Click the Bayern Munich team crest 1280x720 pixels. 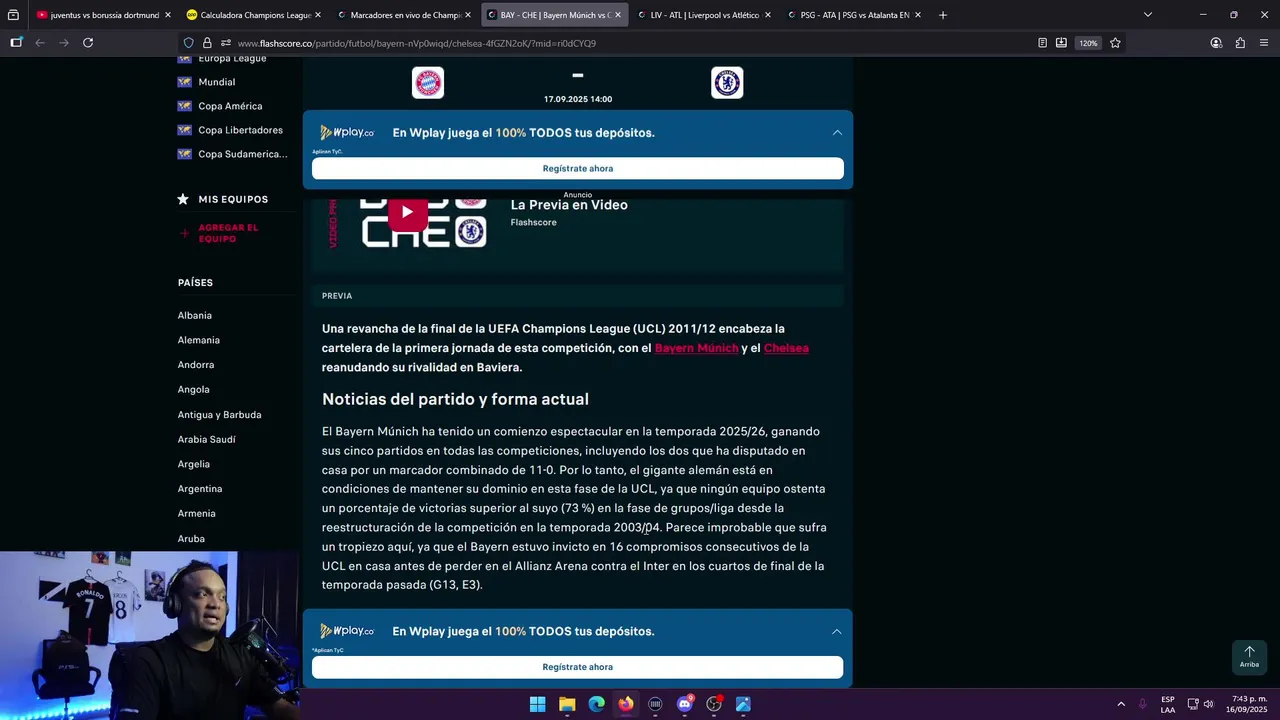click(428, 83)
